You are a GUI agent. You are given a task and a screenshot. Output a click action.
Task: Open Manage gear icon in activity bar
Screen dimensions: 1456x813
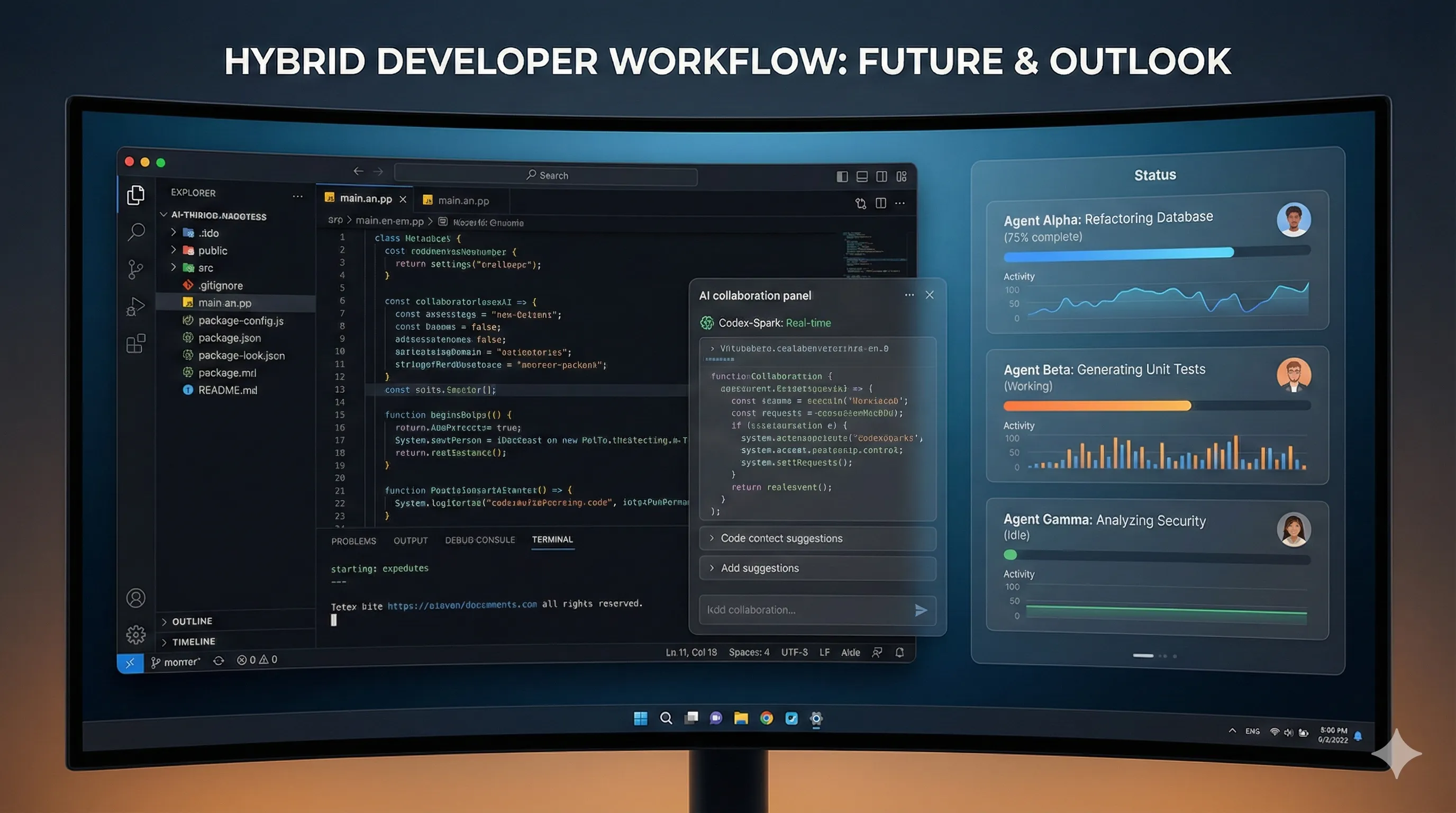[x=135, y=634]
